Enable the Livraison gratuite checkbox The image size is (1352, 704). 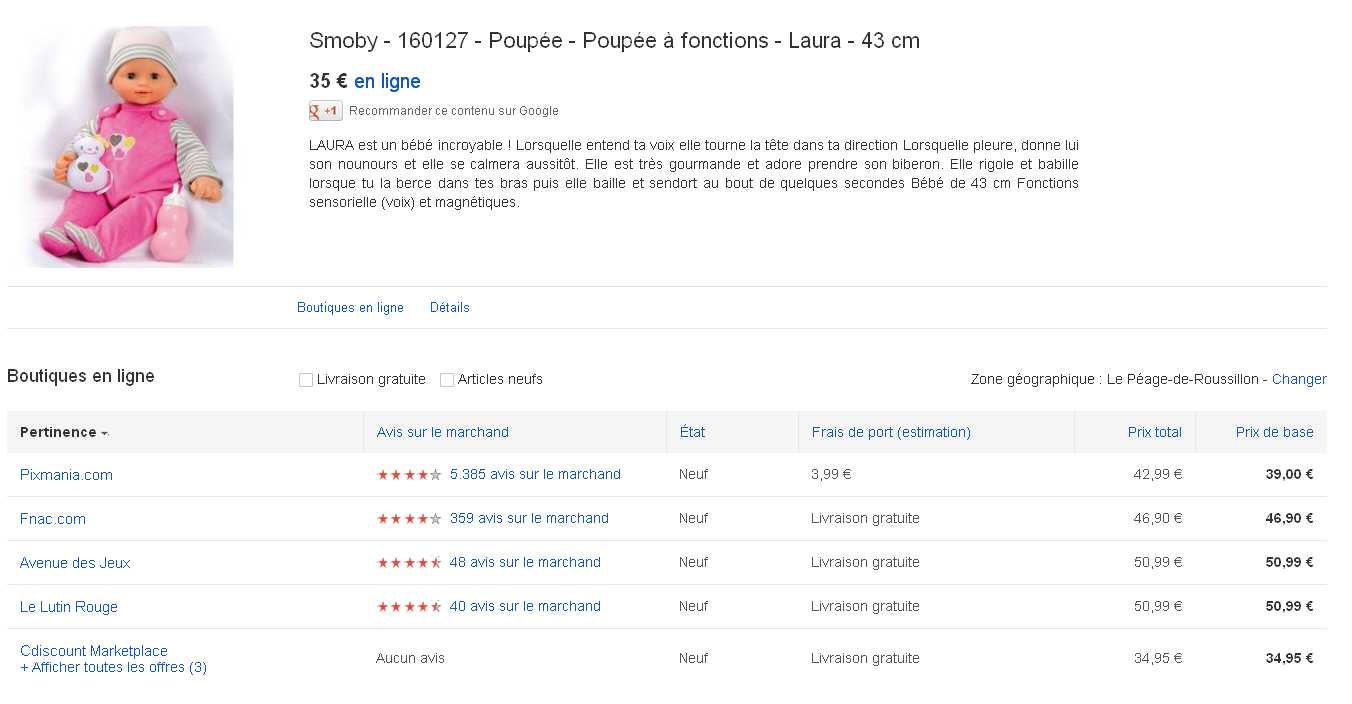point(306,380)
